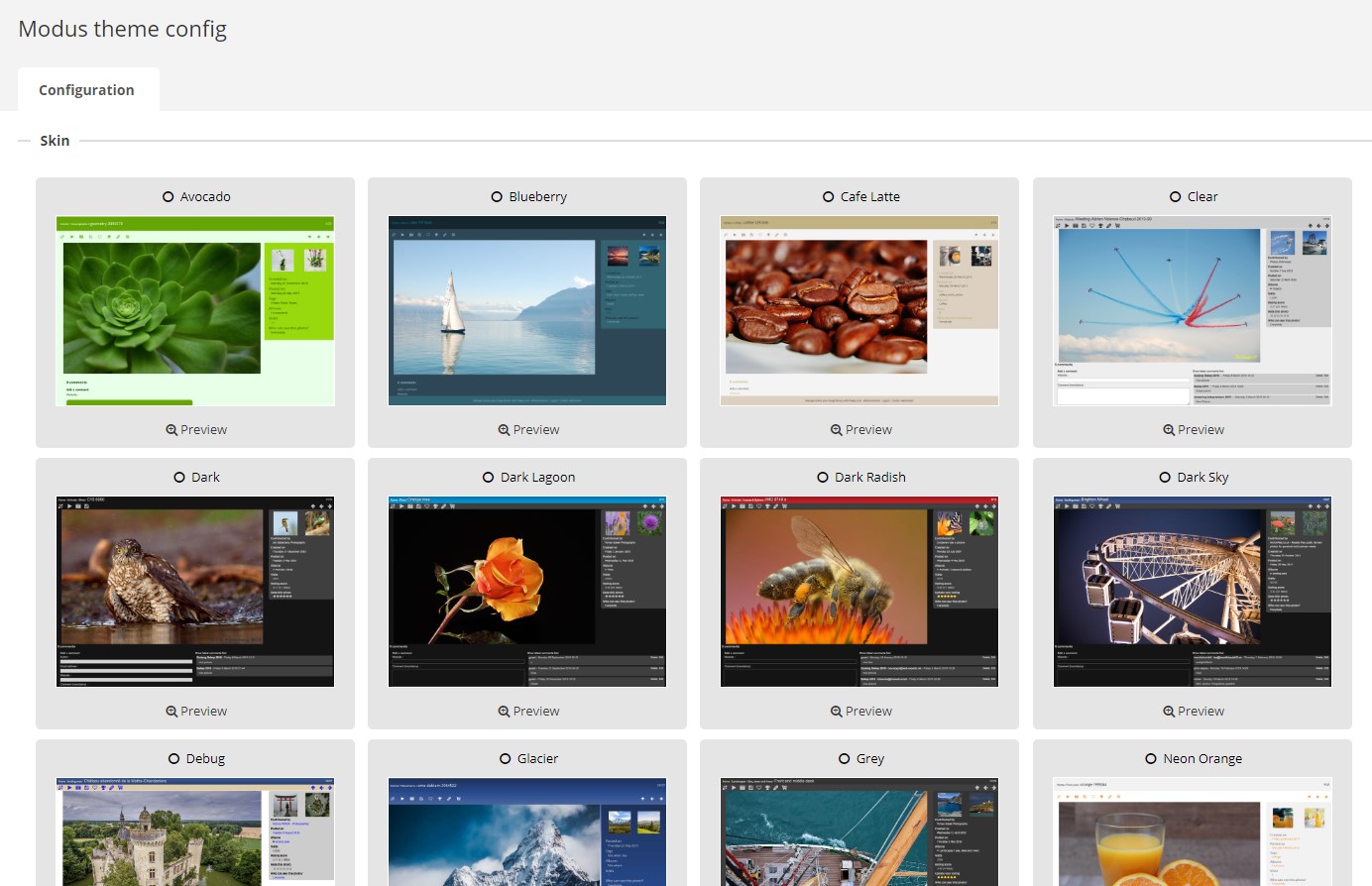Select the Grey skin radio button

(x=845, y=759)
